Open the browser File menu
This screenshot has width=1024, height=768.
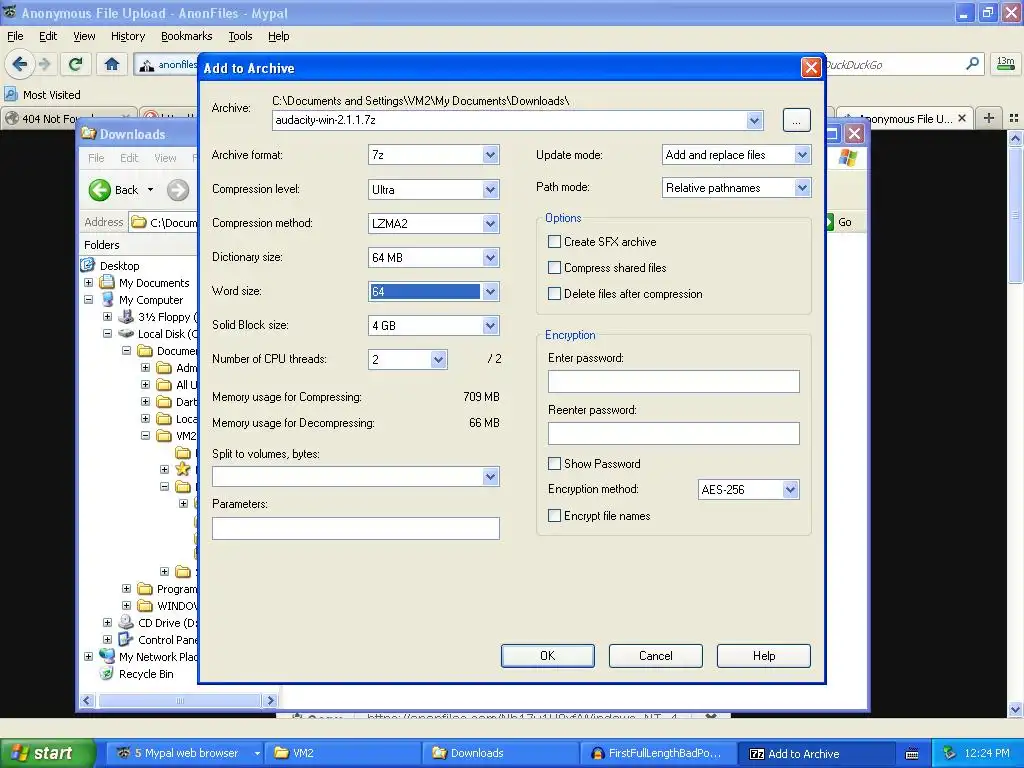point(14,36)
